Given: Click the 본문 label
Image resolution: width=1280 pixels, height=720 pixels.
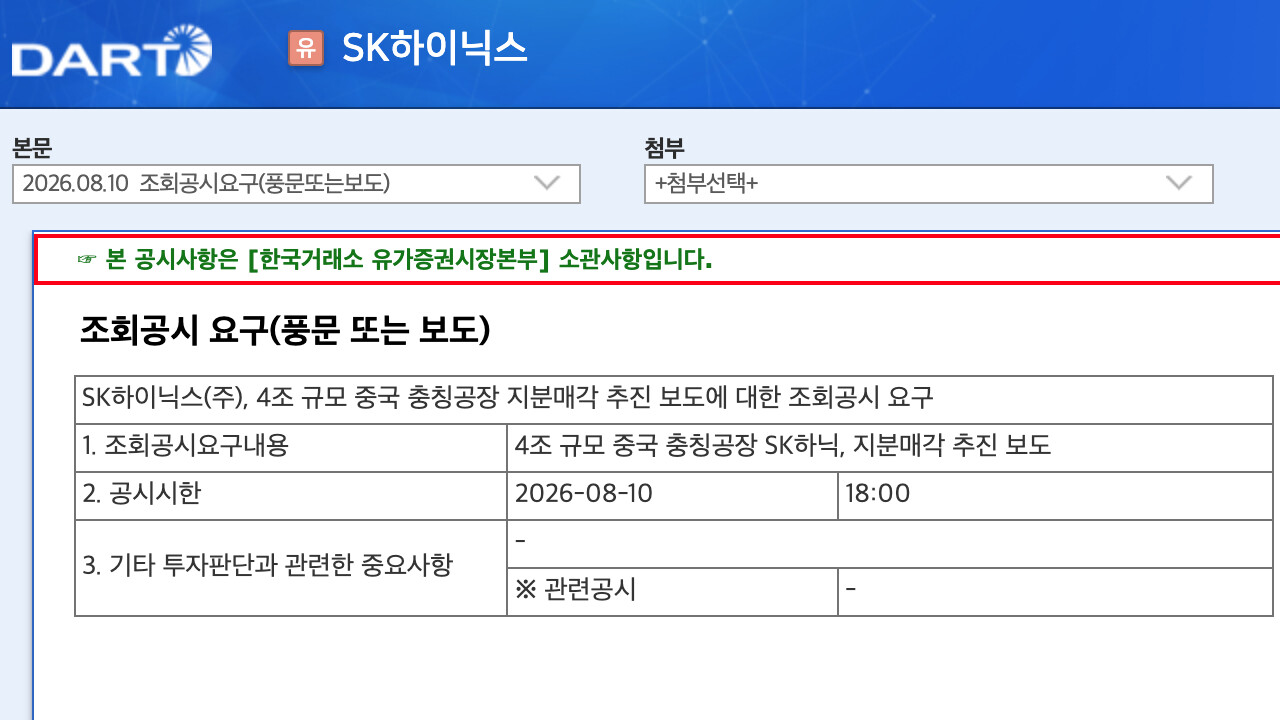Looking at the screenshot, I should click(x=32, y=147).
